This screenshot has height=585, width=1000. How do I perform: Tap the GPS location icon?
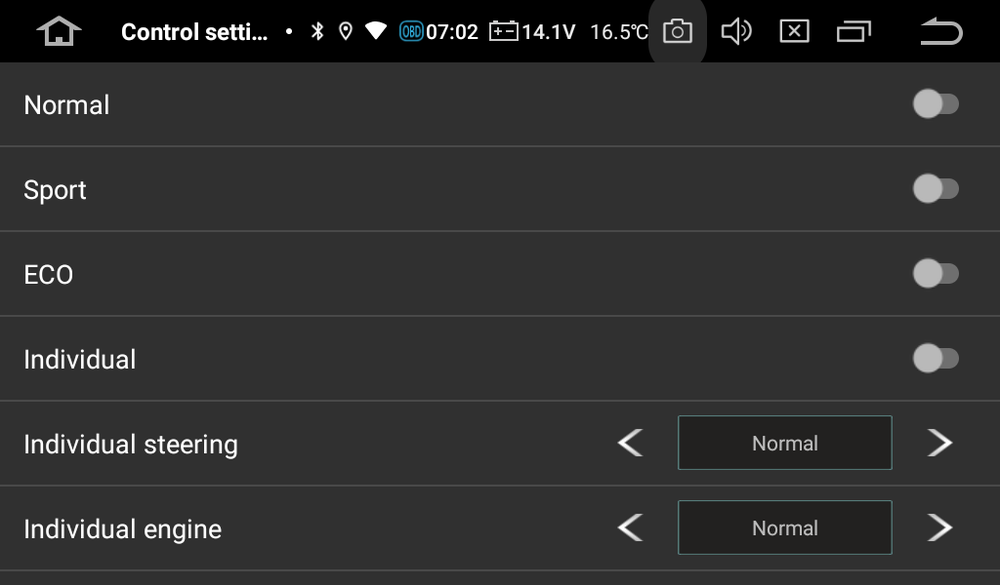(346, 31)
